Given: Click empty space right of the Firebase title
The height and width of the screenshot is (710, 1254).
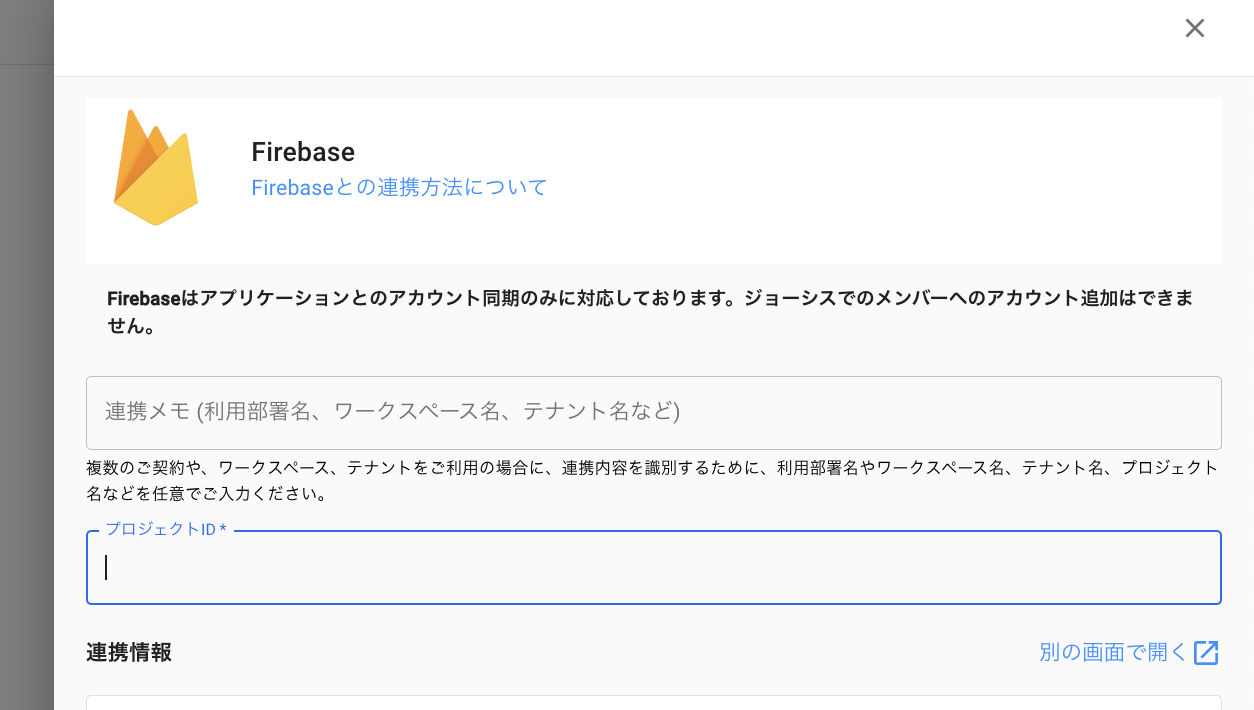Looking at the screenshot, I should click(800, 152).
